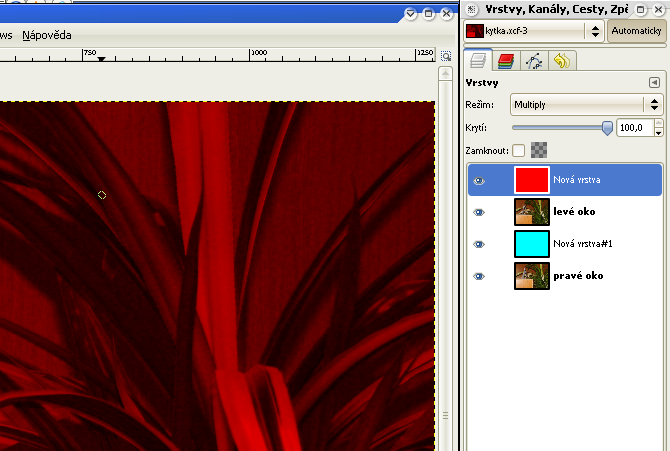Open the Nápověda menu
Screen dimensions: 670x451
tap(47, 35)
